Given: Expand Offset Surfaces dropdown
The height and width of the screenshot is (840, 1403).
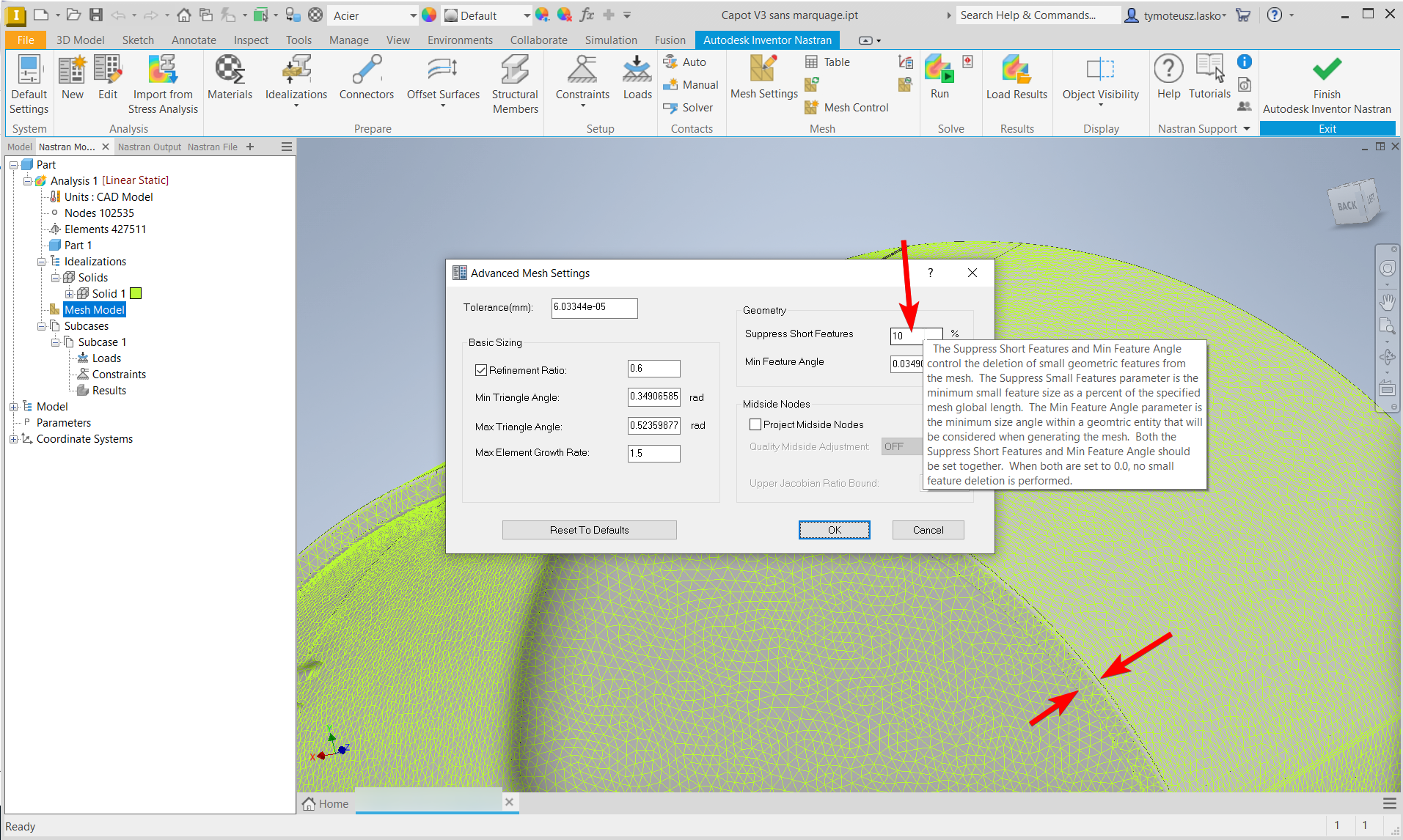Looking at the screenshot, I should [443, 106].
